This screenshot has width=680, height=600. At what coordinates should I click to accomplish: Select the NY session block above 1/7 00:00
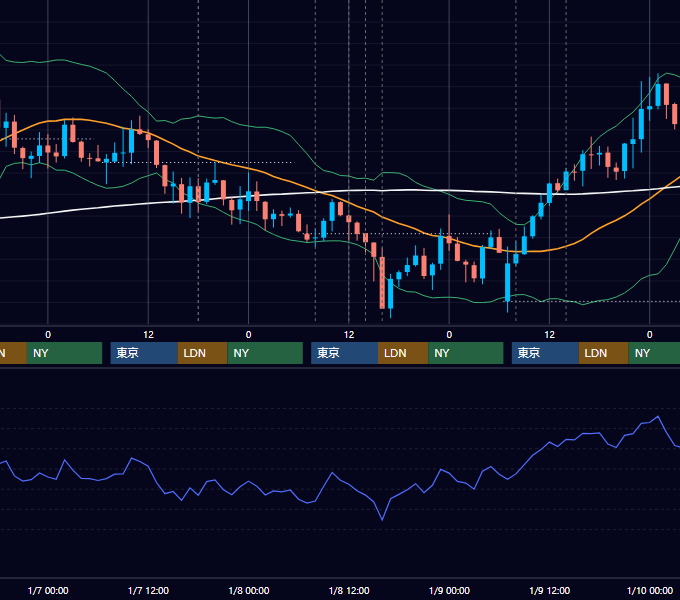[x=64, y=353]
